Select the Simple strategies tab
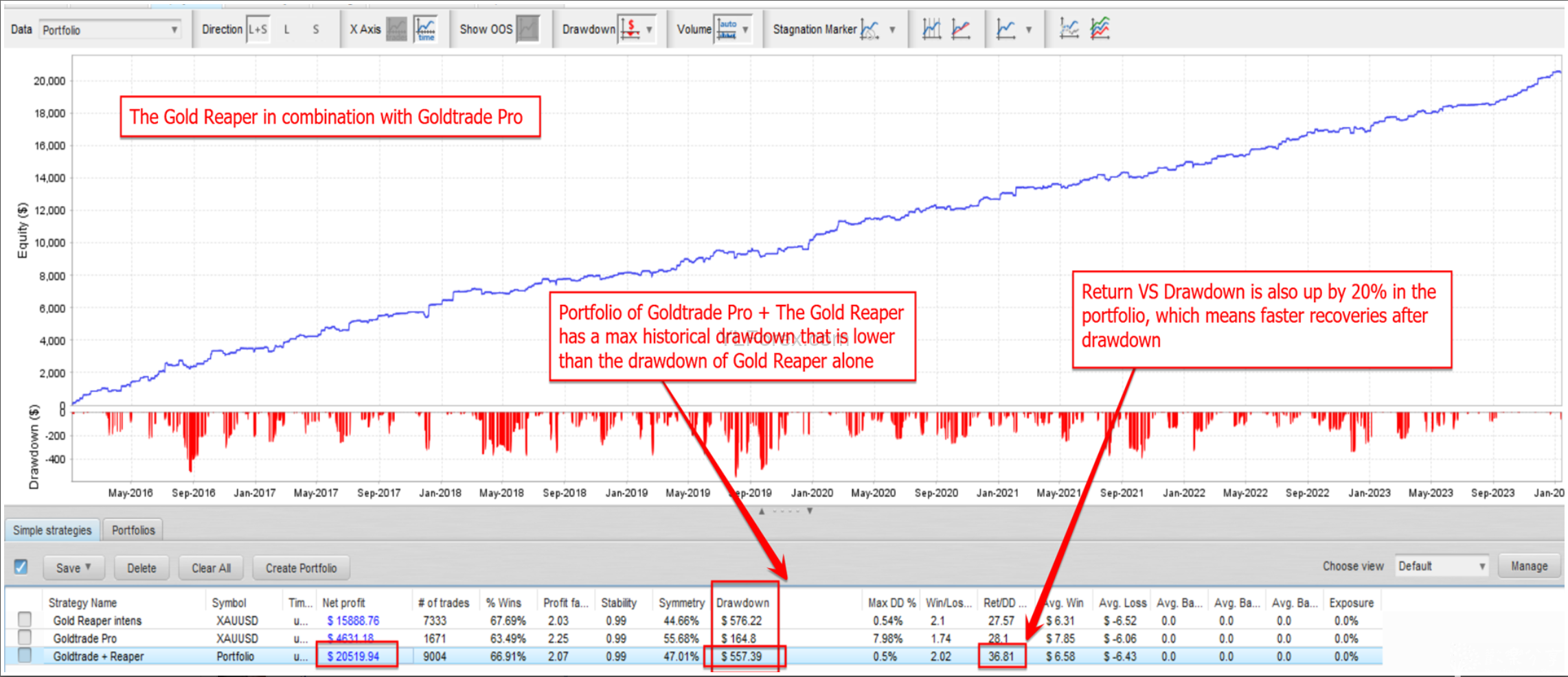The image size is (1568, 677). pyautogui.click(x=52, y=530)
